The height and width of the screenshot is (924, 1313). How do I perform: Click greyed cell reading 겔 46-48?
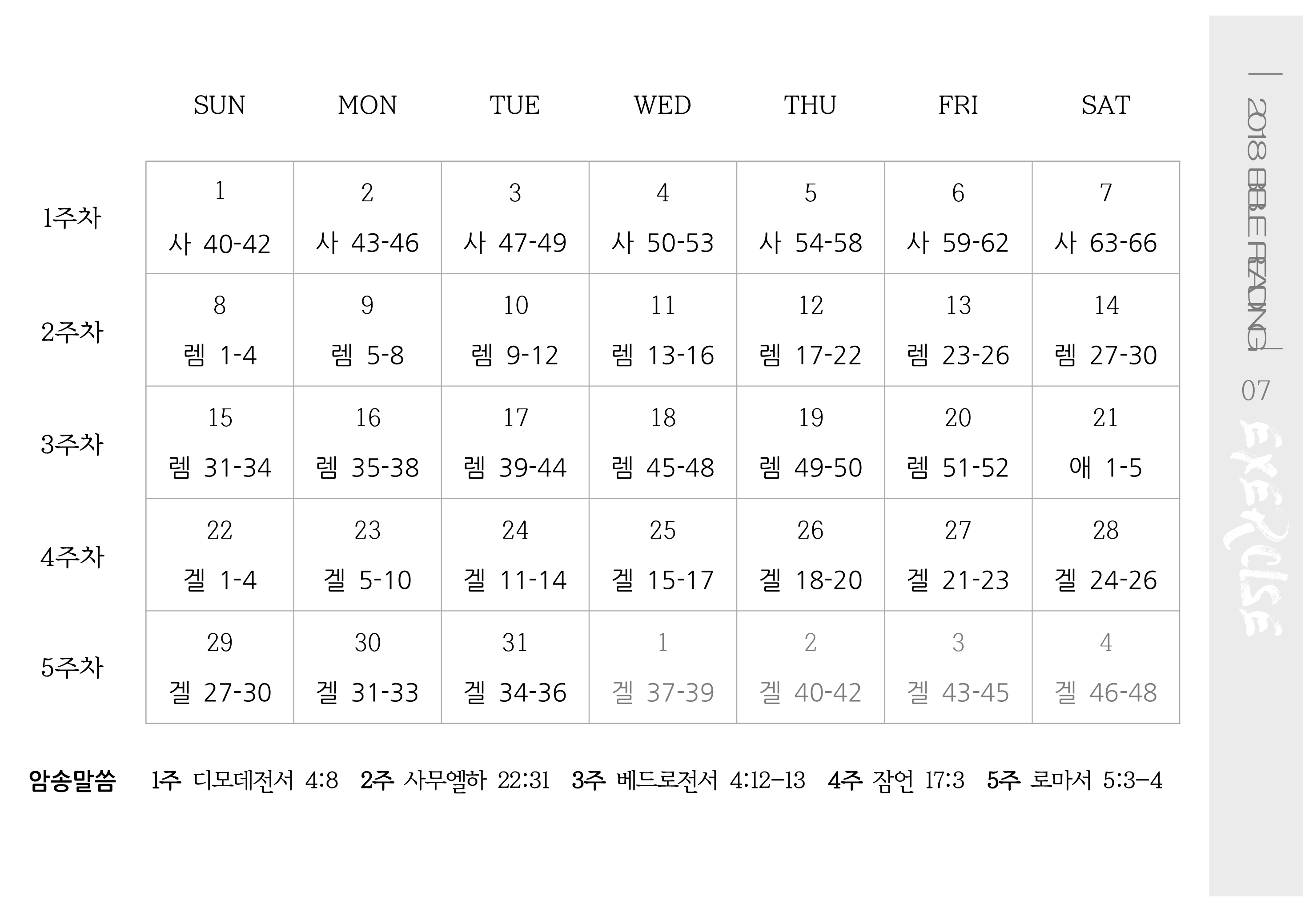click(x=1105, y=667)
